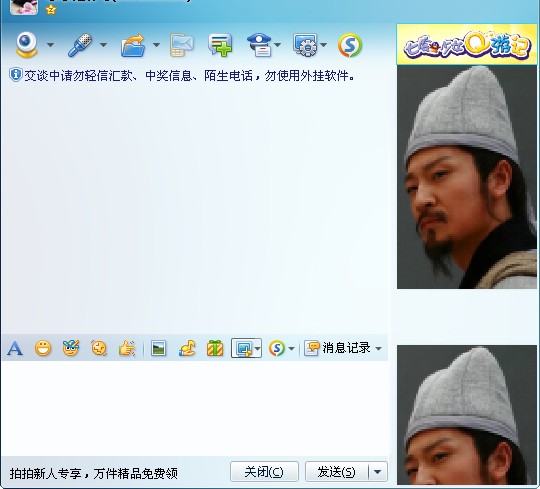Start a video call with webcam icon
The width and height of the screenshot is (540, 489).
point(26,44)
